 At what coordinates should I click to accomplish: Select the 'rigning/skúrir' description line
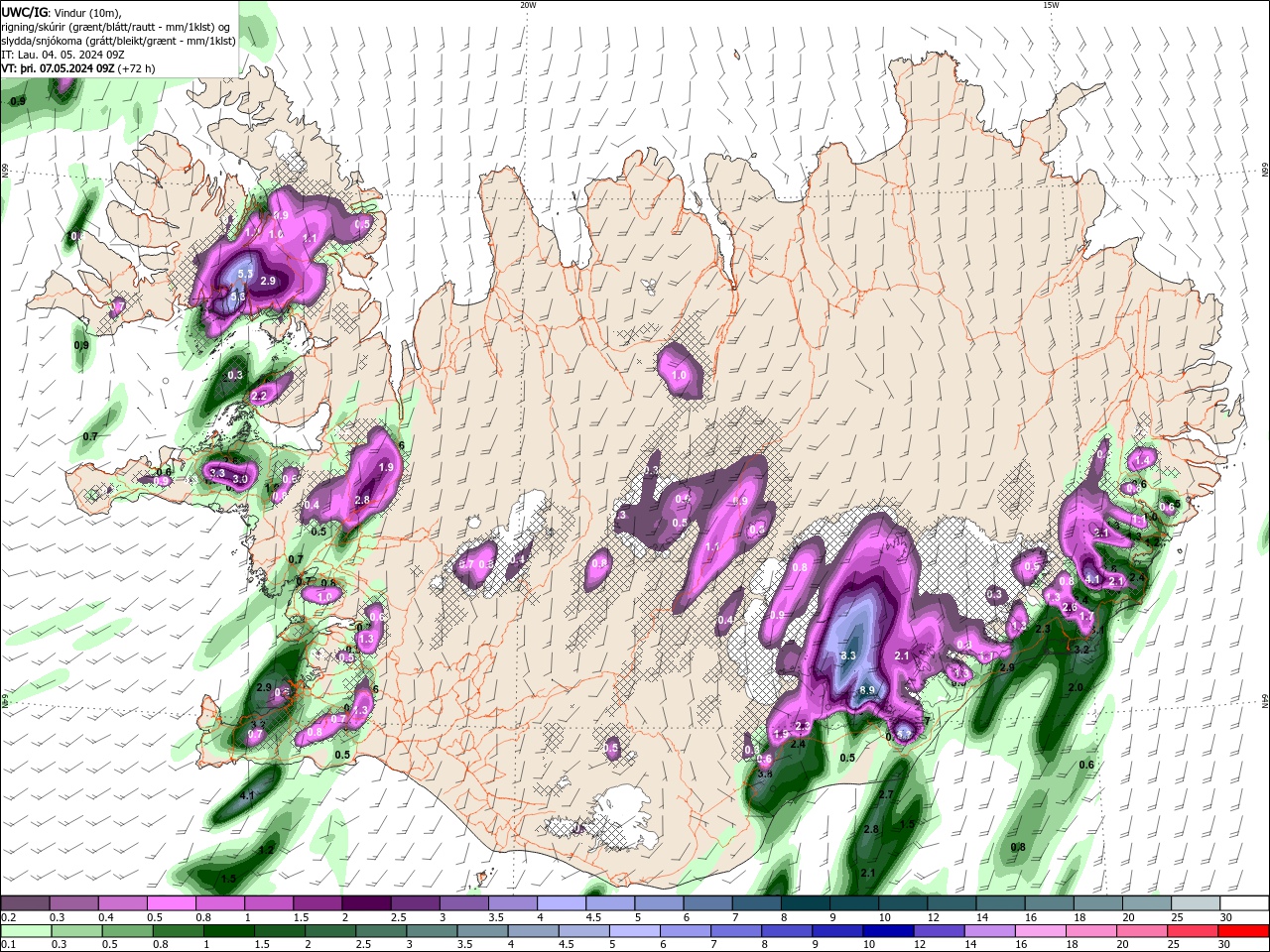point(116,27)
